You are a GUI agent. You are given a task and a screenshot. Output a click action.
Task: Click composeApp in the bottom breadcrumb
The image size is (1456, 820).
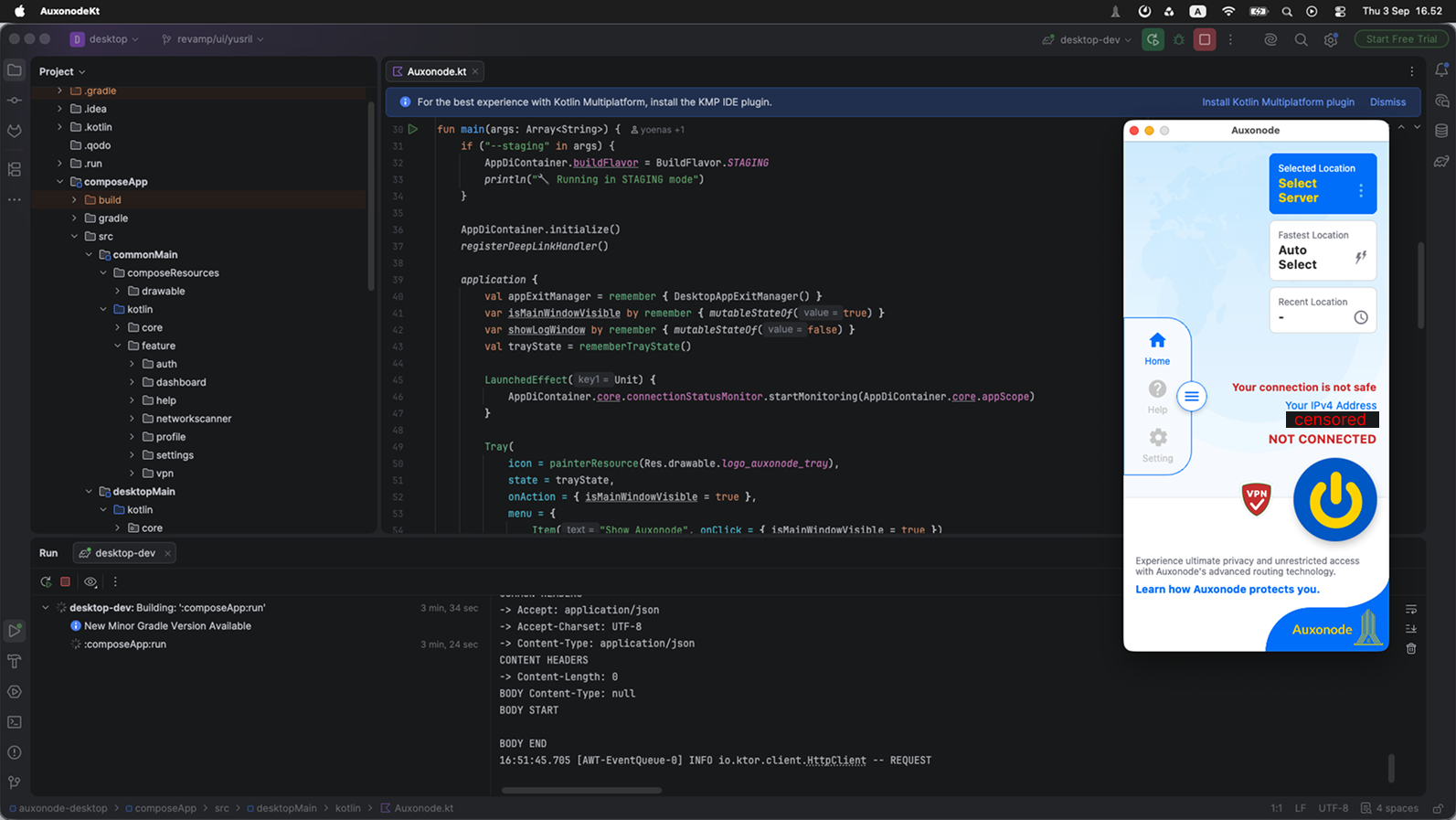pos(161,808)
